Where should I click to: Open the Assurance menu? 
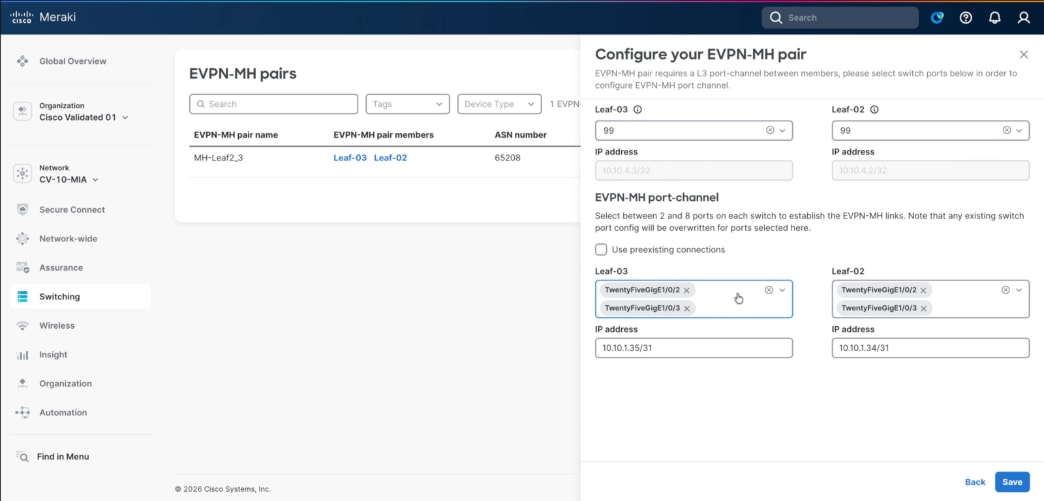coord(61,268)
